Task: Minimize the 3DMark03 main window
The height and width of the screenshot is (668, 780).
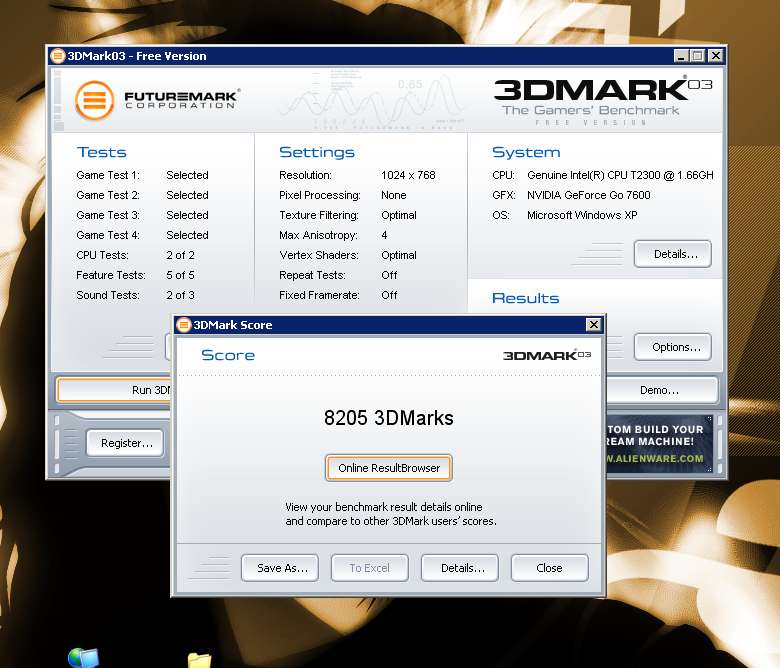Action: tap(681, 56)
